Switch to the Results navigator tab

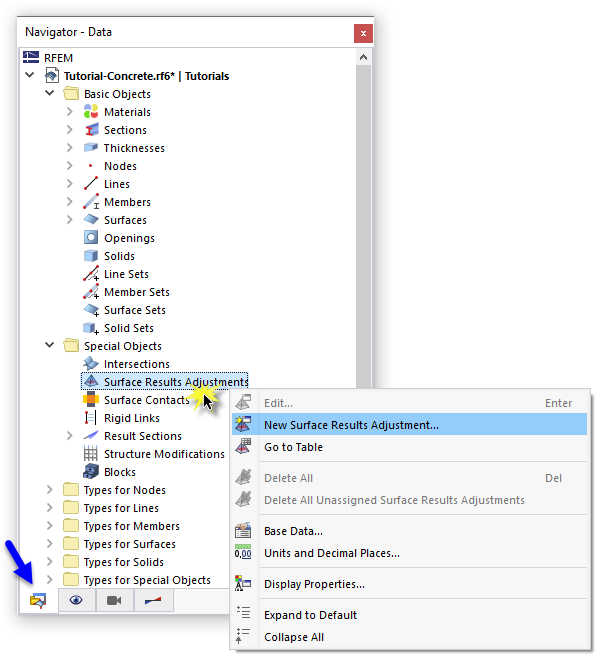(x=153, y=601)
